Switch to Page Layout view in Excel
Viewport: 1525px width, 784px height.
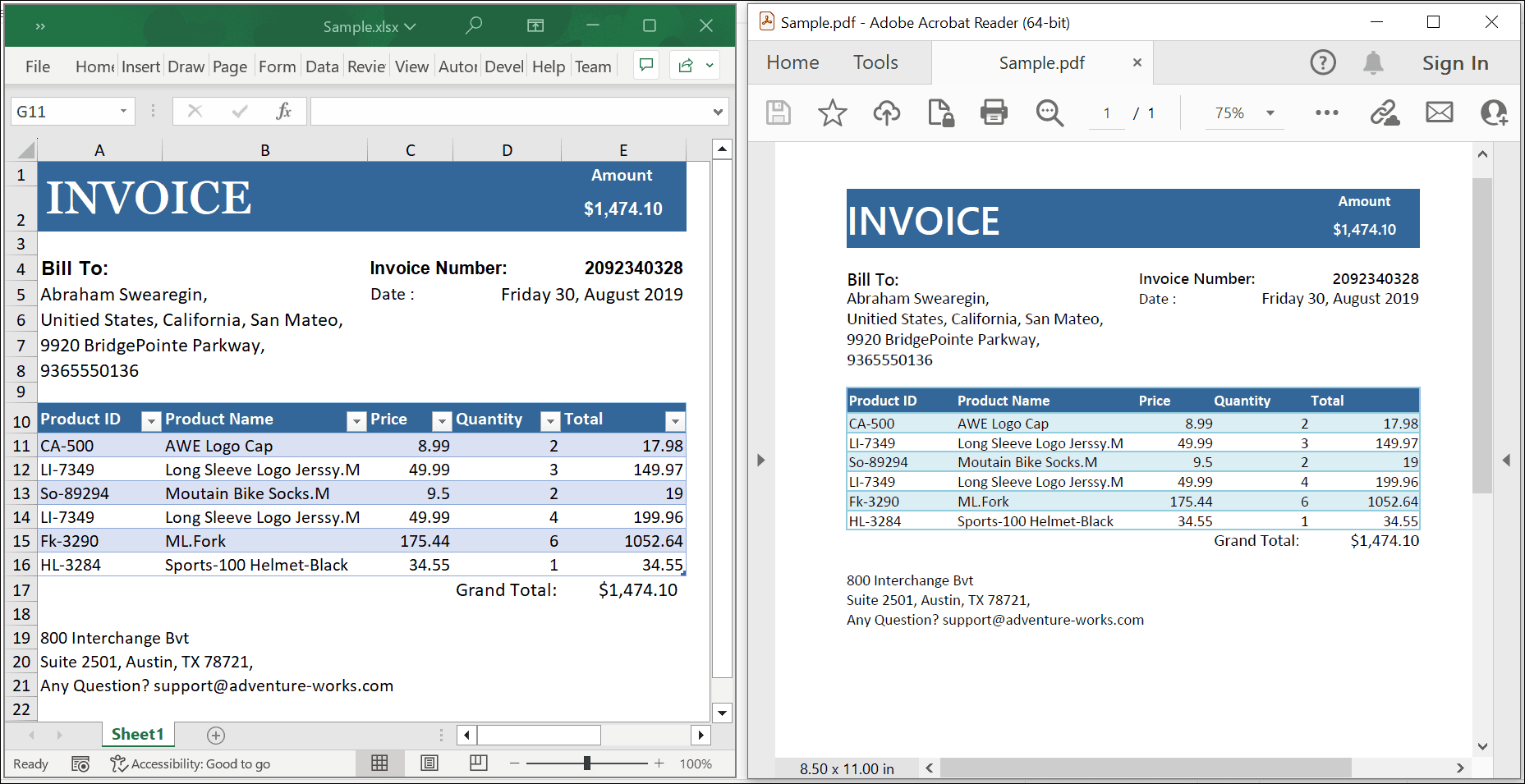point(429,763)
